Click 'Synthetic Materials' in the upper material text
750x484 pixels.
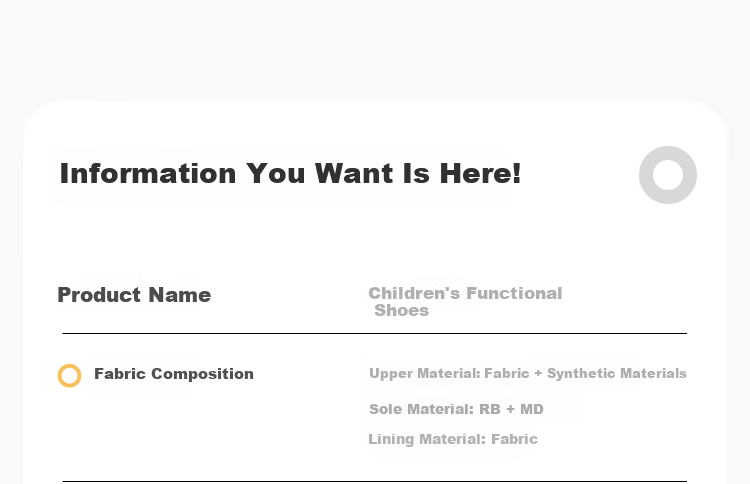click(x=617, y=373)
